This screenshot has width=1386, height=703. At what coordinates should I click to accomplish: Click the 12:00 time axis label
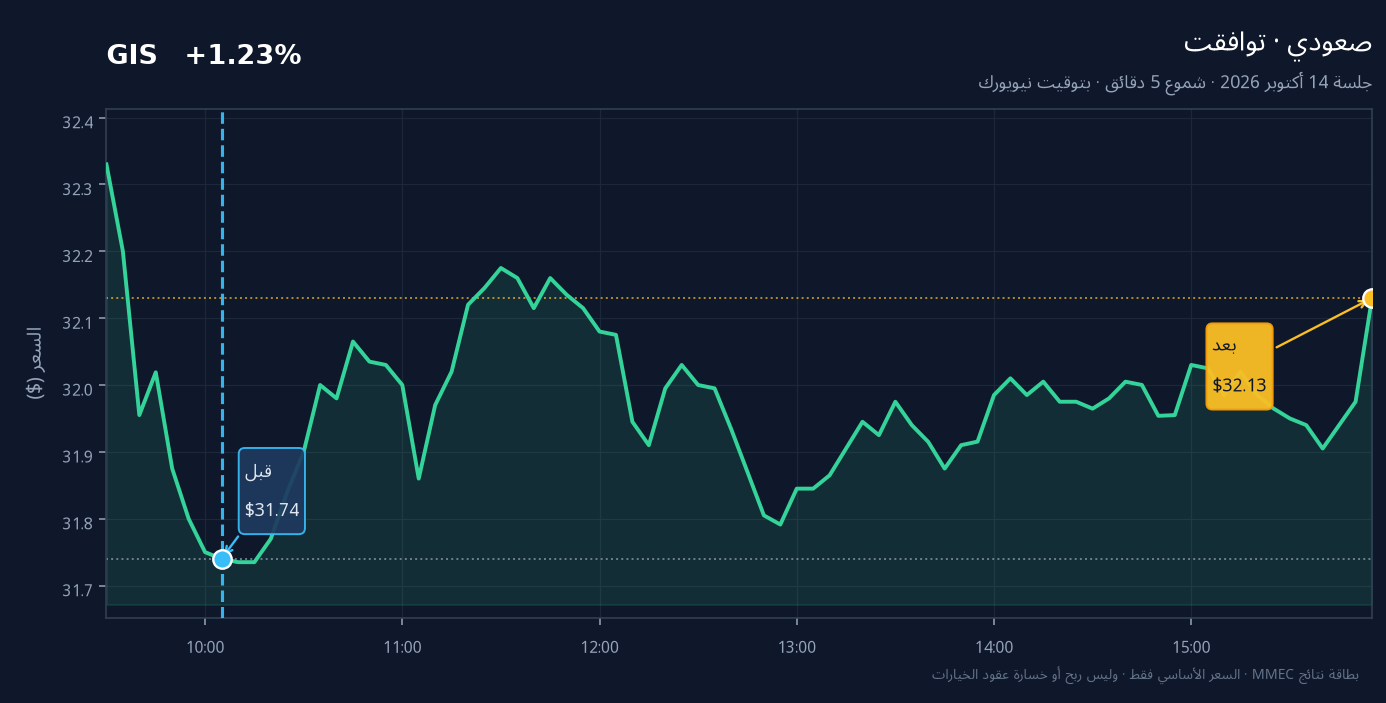click(x=599, y=647)
